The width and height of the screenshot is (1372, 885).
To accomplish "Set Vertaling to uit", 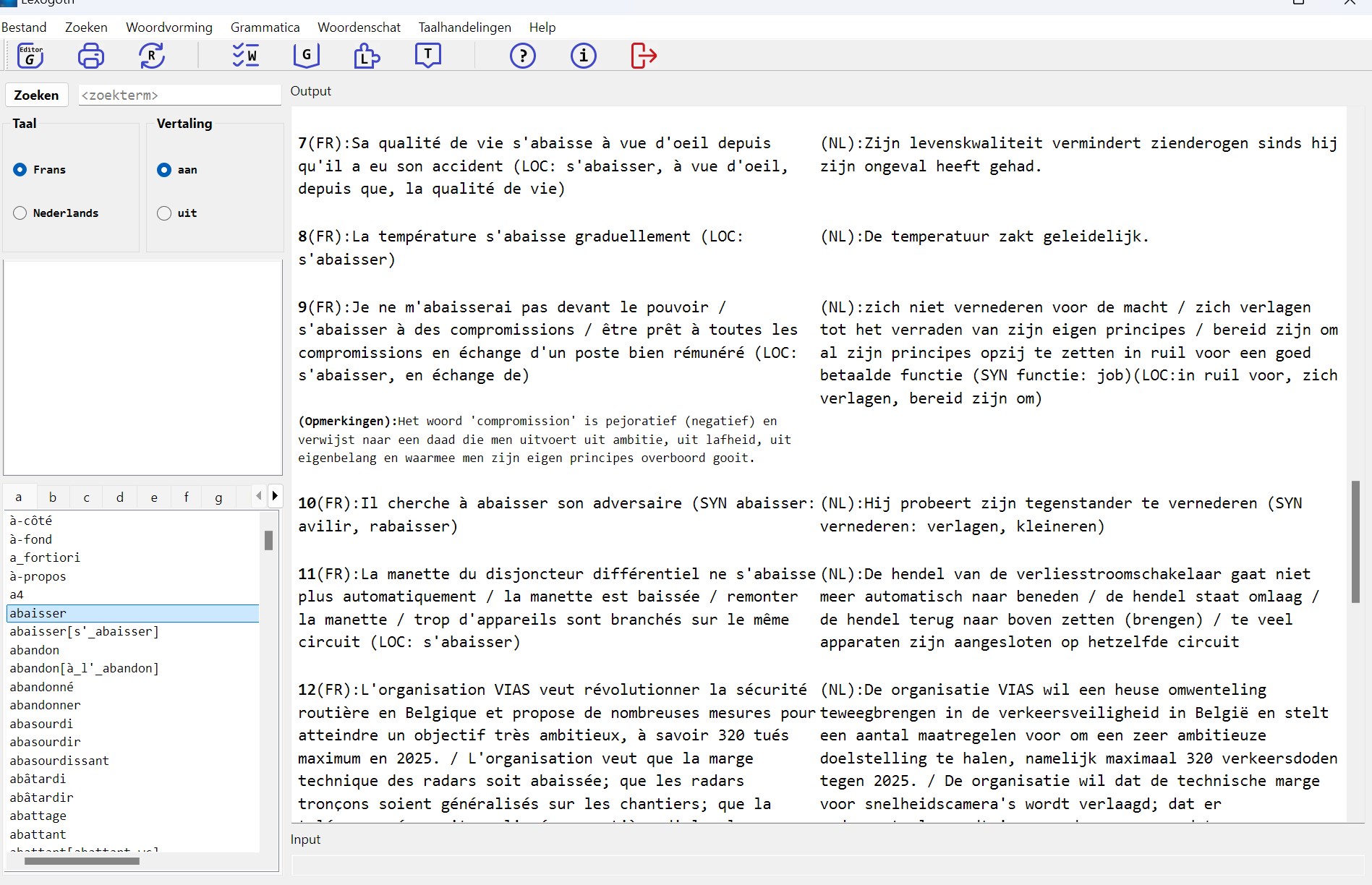I will [x=165, y=213].
